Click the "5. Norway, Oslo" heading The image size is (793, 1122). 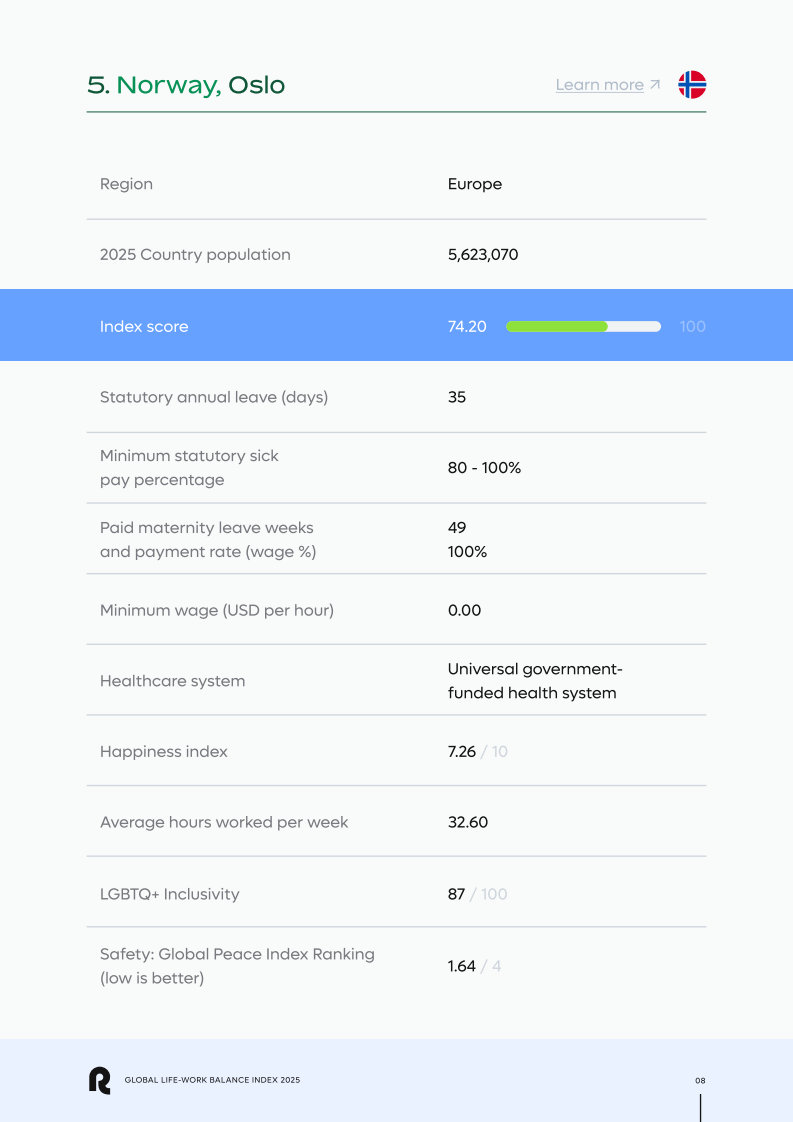click(x=186, y=85)
